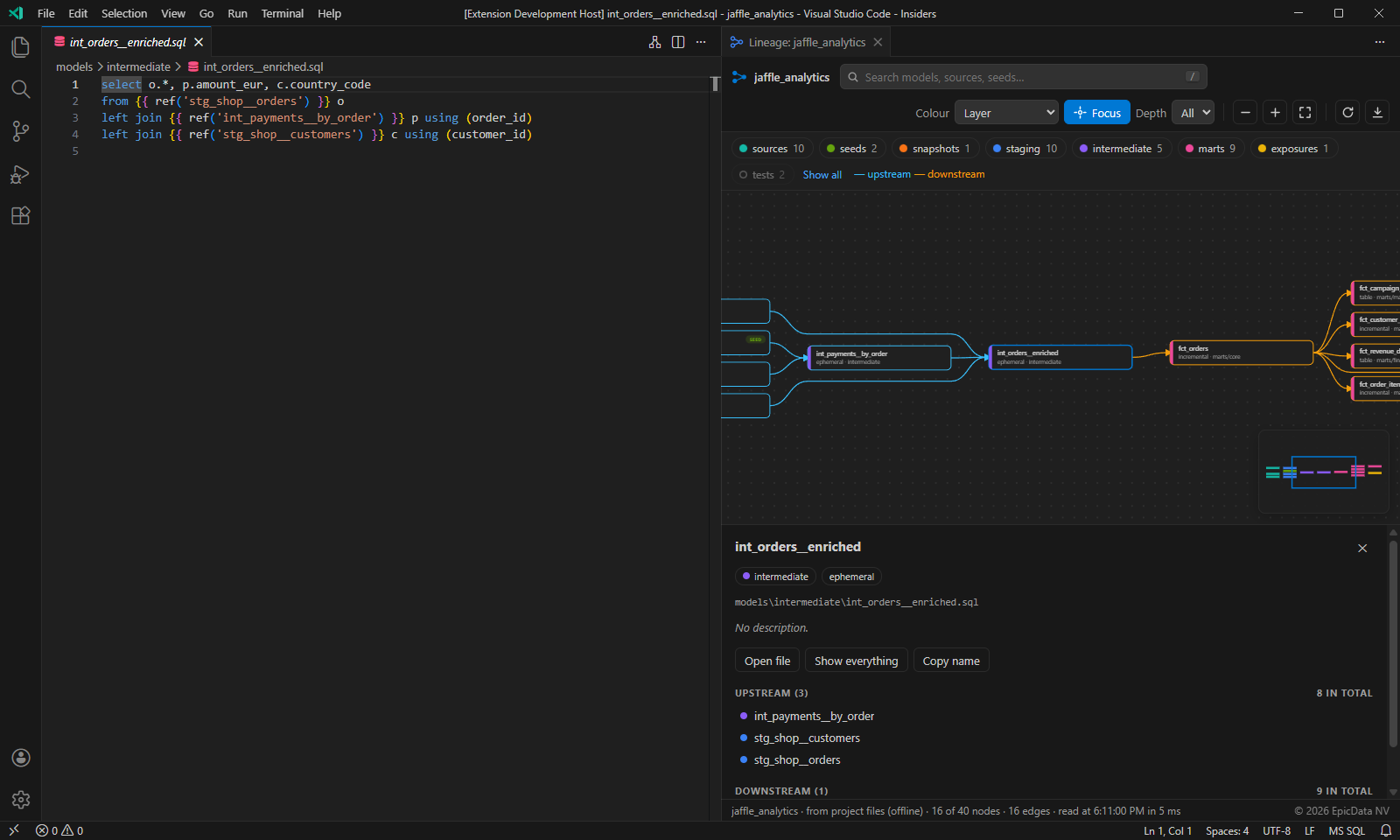Screen dimensions: 1400x840
Task: Refresh the lineage graph
Action: [x=1347, y=112]
